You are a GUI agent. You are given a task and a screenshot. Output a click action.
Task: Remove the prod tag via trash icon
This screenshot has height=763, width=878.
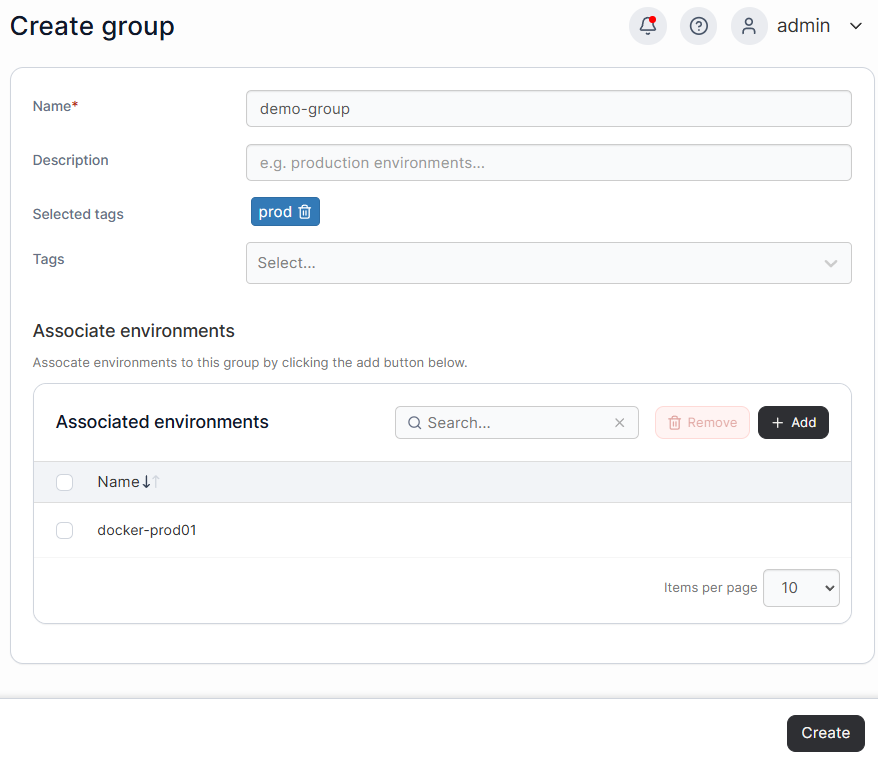point(305,212)
